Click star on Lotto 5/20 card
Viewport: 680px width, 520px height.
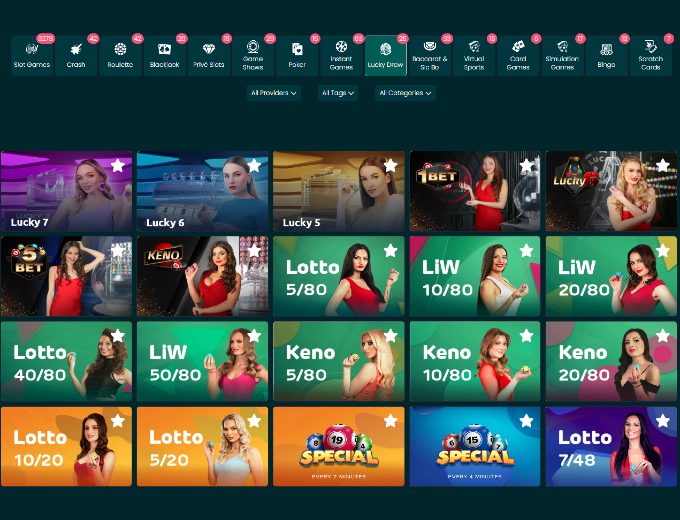click(254, 420)
